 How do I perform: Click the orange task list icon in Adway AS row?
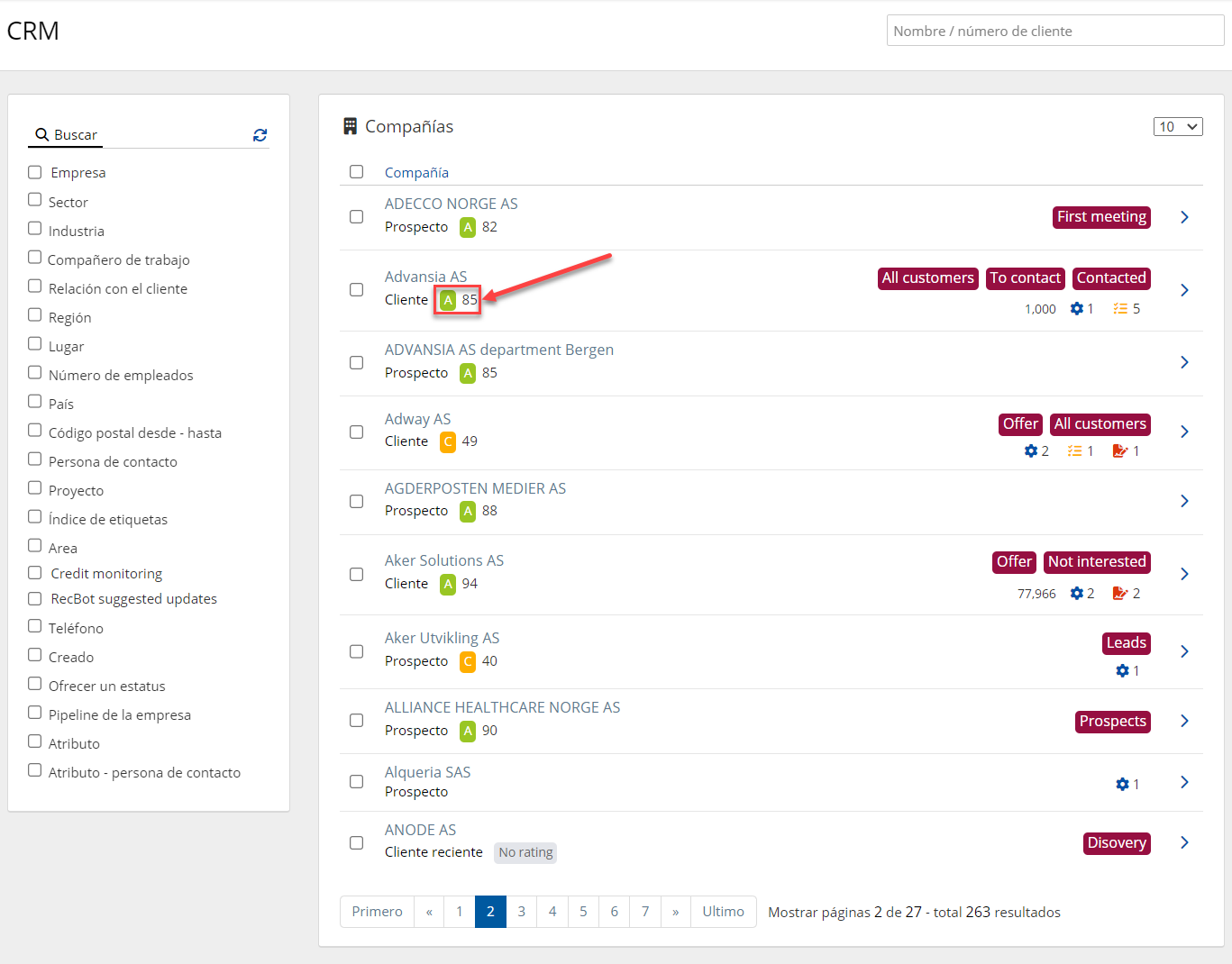(1074, 451)
